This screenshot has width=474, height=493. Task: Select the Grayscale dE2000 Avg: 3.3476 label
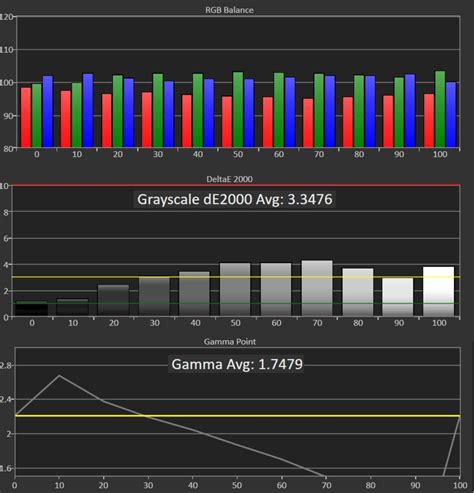pos(235,199)
